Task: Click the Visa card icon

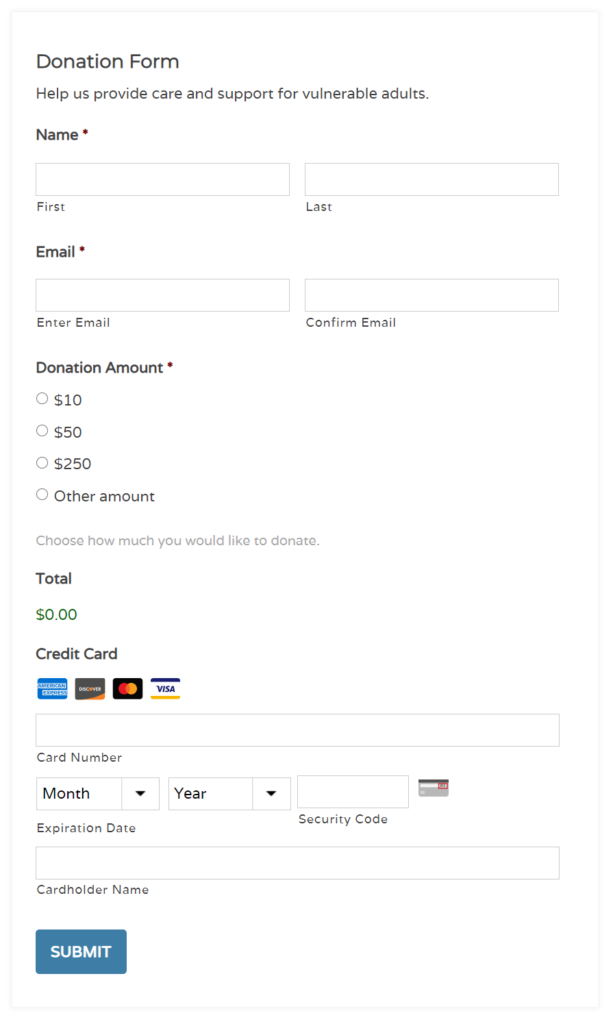Action: pyautogui.click(x=165, y=688)
